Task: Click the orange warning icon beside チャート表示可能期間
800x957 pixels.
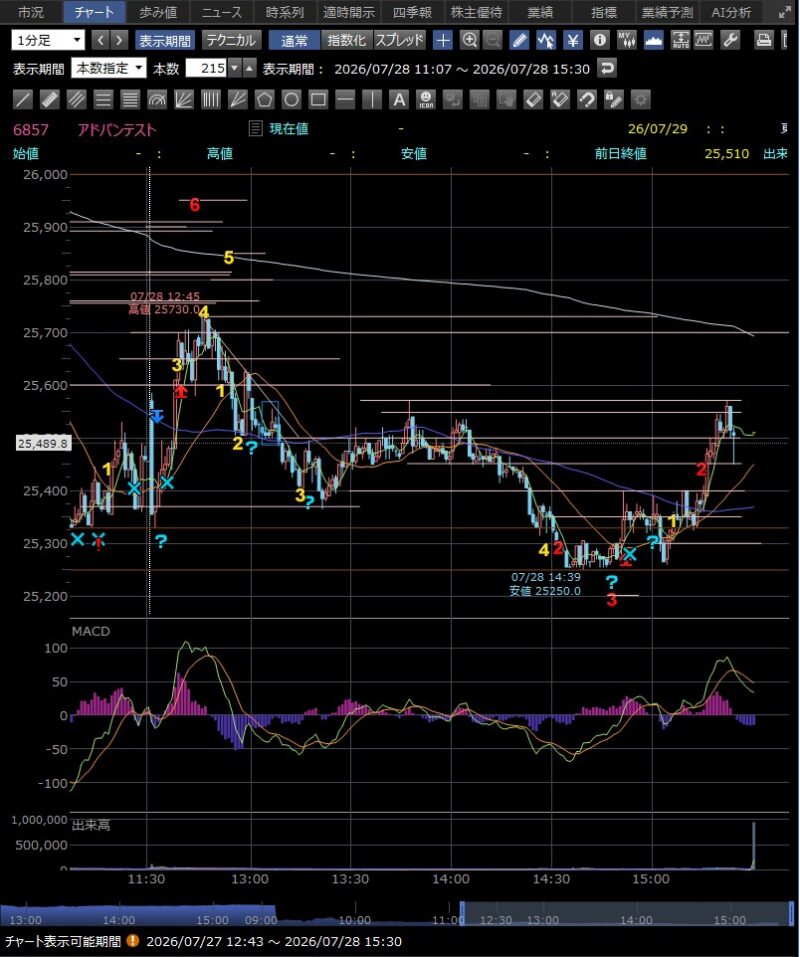Action: (x=132, y=941)
